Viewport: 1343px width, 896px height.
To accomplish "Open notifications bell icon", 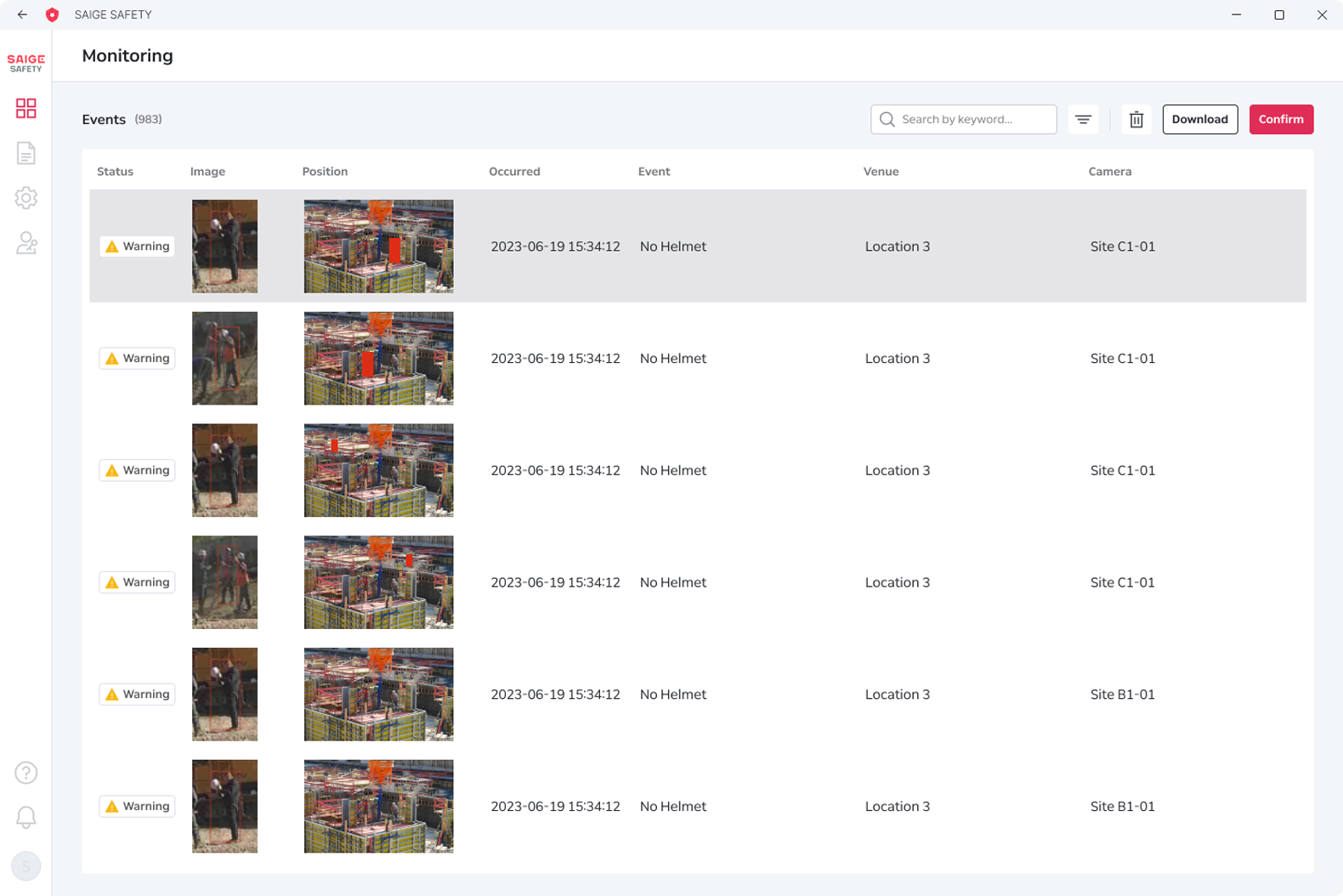I will tap(26, 818).
